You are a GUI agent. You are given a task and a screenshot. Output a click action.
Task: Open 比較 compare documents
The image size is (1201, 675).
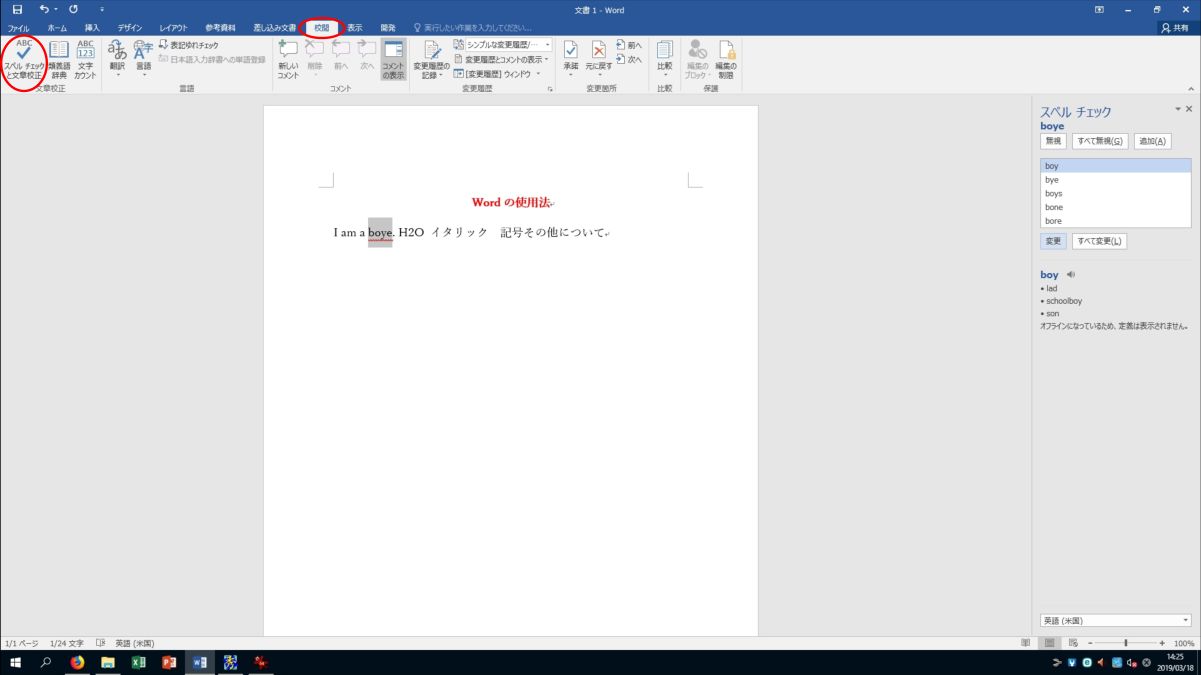(665, 60)
